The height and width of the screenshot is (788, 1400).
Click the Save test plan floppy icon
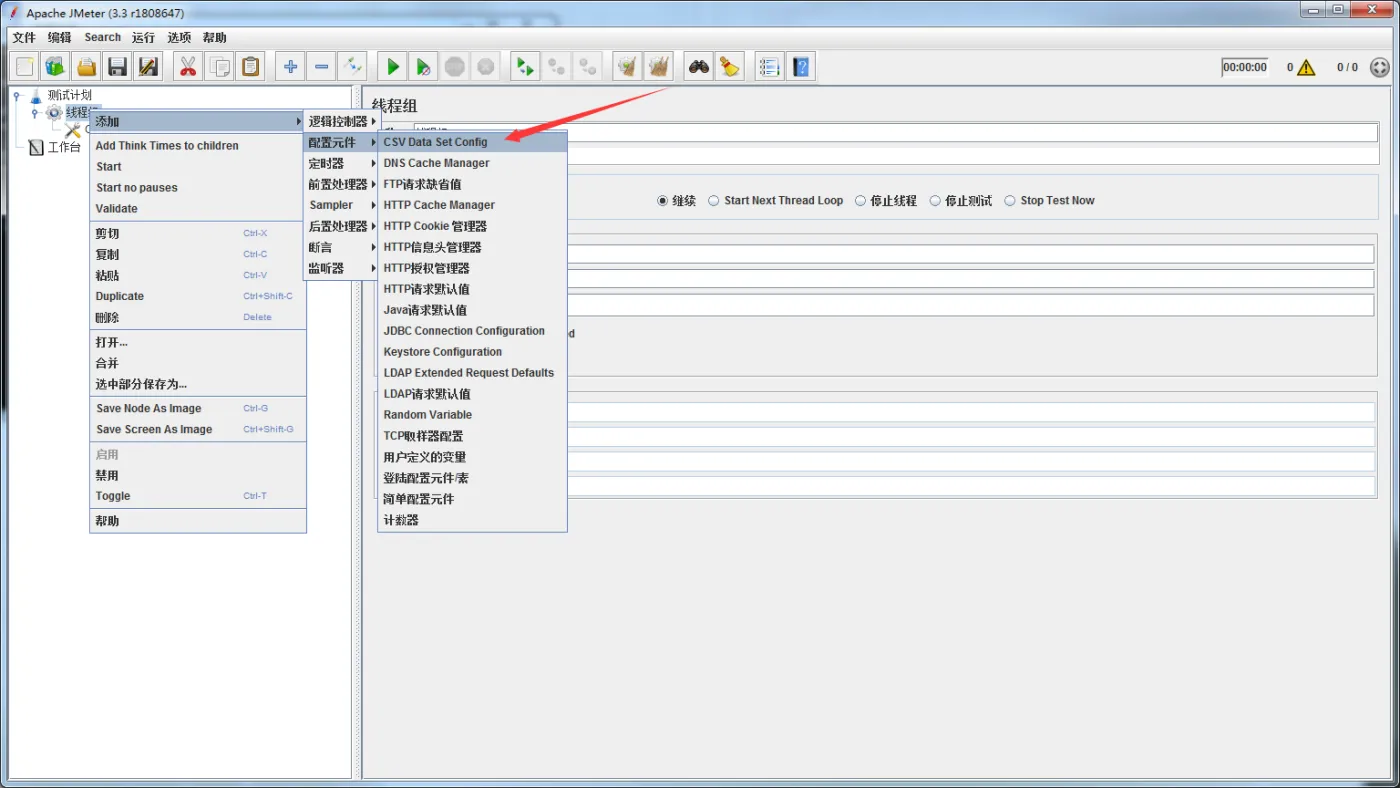pos(118,67)
